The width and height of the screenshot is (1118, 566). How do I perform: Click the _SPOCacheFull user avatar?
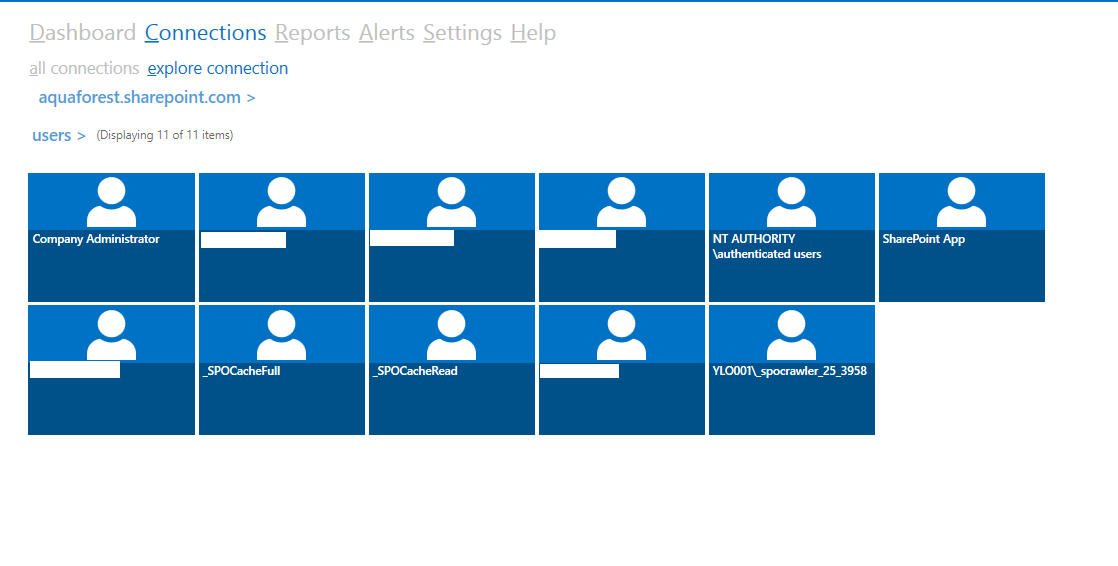tap(281, 335)
